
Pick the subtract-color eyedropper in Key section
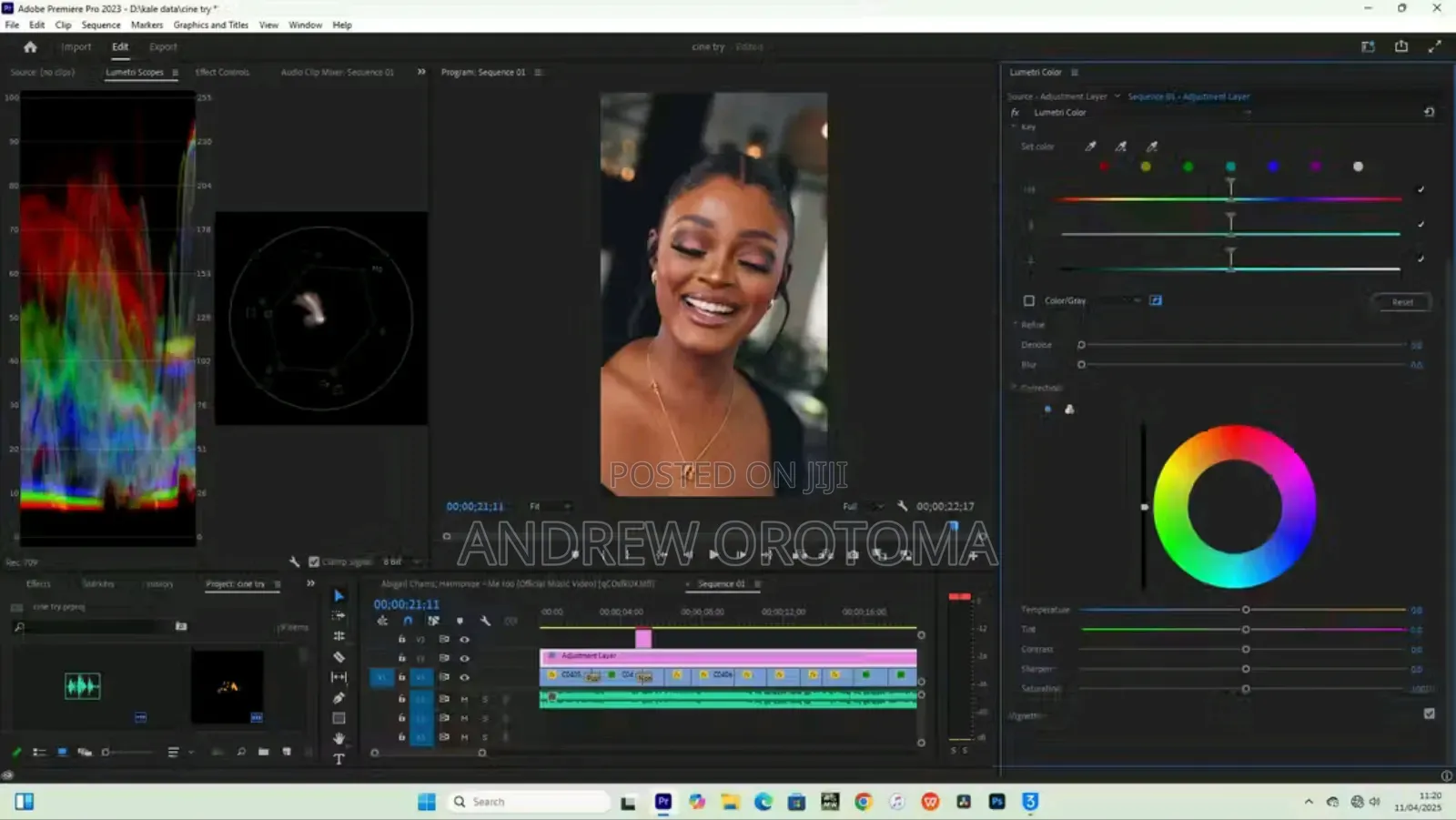click(x=1152, y=147)
